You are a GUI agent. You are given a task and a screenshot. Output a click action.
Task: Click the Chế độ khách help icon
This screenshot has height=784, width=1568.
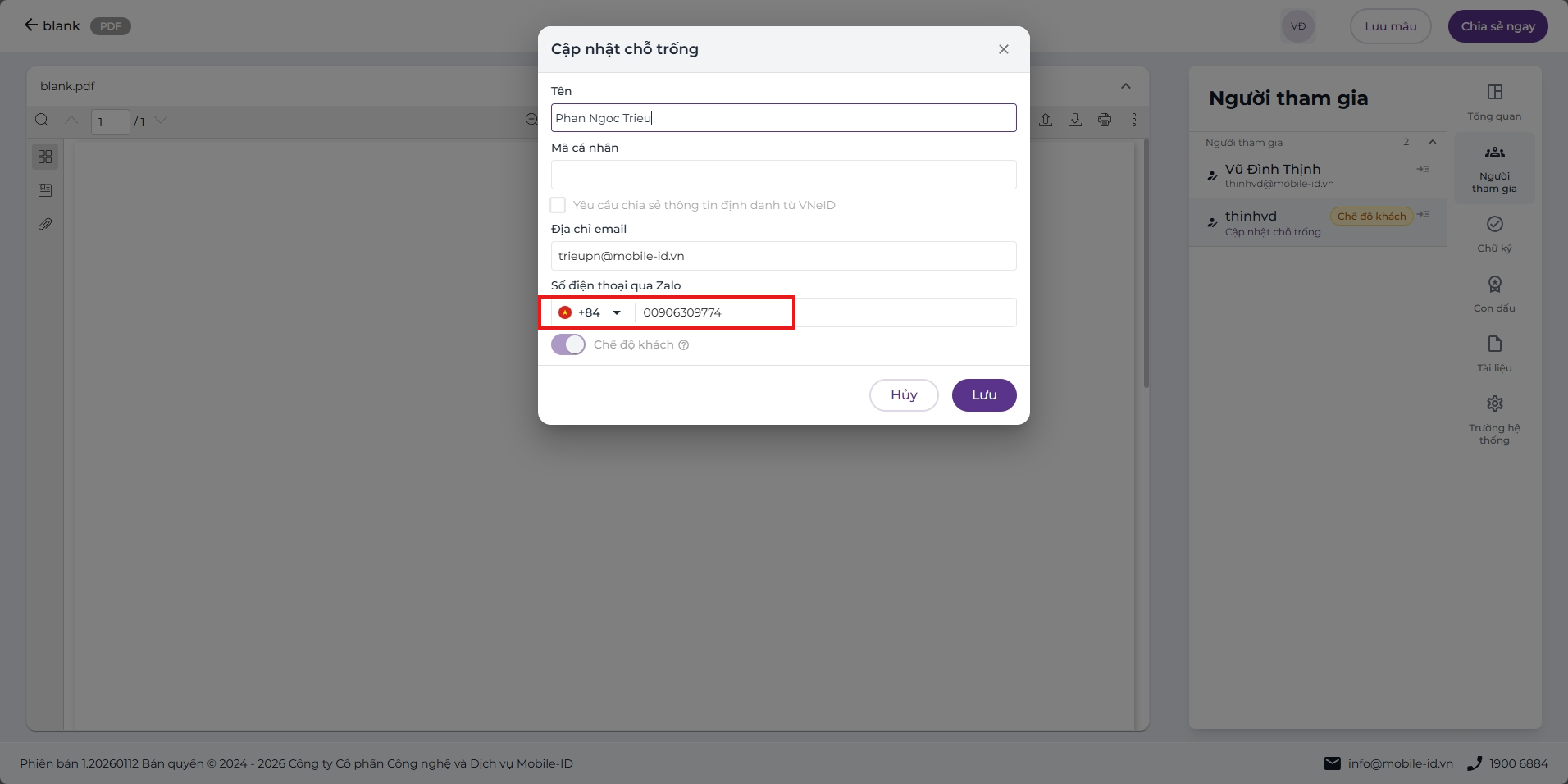(x=684, y=345)
